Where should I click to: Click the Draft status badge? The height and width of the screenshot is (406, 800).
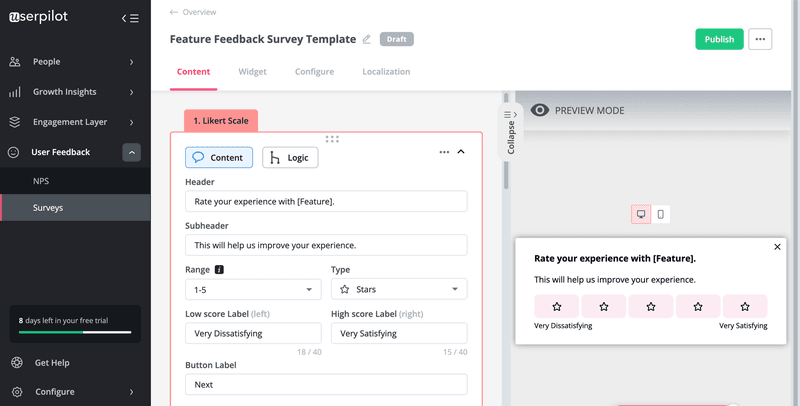point(396,39)
